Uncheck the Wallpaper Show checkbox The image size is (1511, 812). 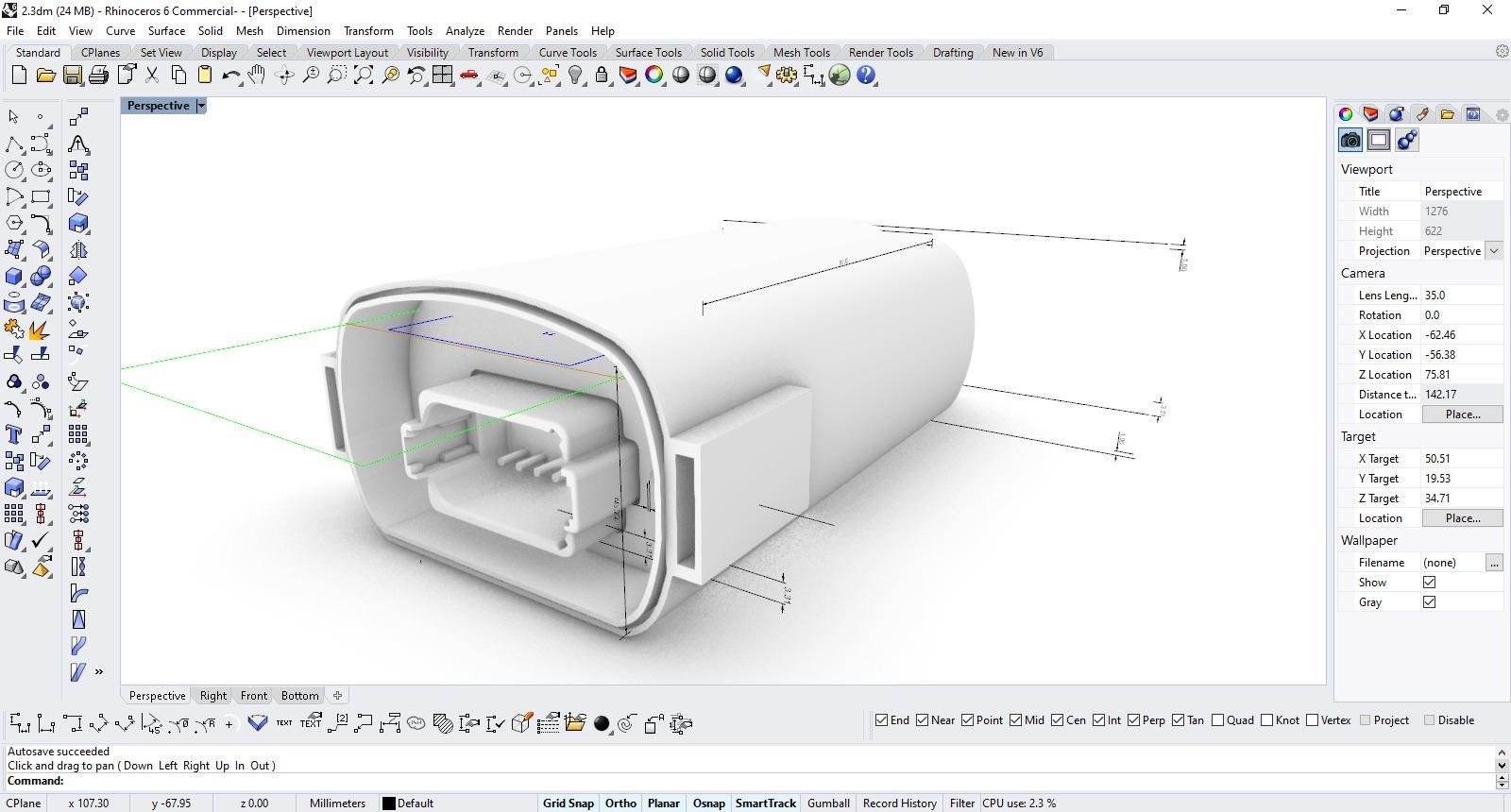pyautogui.click(x=1429, y=583)
